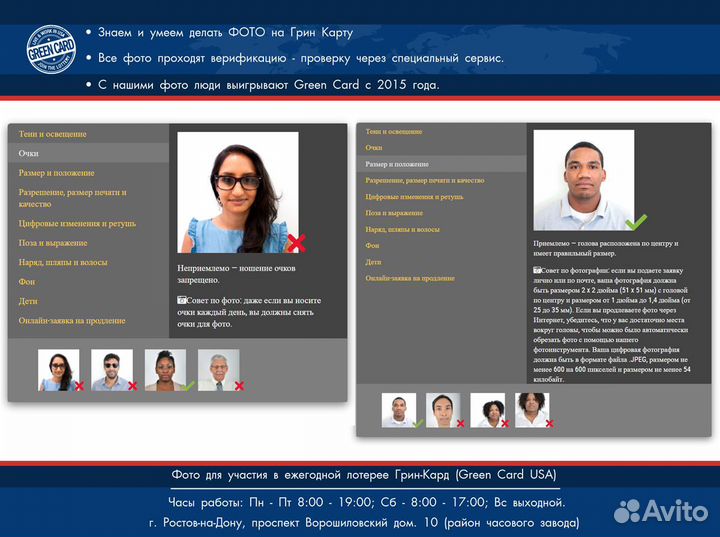The height and width of the screenshot is (537, 720).
Task: Select the large photo of the man in a polo
Action: click(x=584, y=180)
